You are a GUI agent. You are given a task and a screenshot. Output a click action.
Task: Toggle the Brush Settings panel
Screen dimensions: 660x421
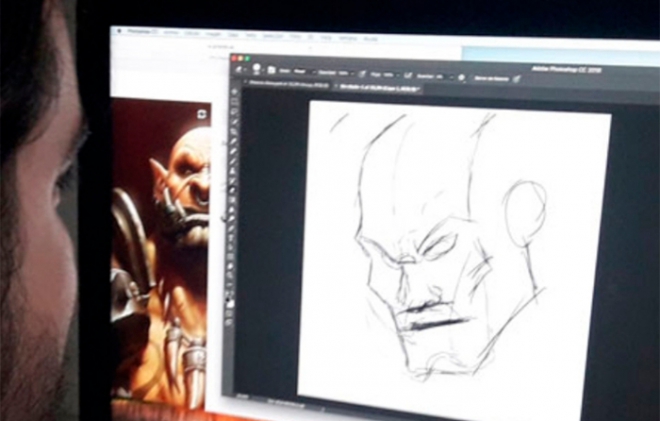[x=271, y=70]
